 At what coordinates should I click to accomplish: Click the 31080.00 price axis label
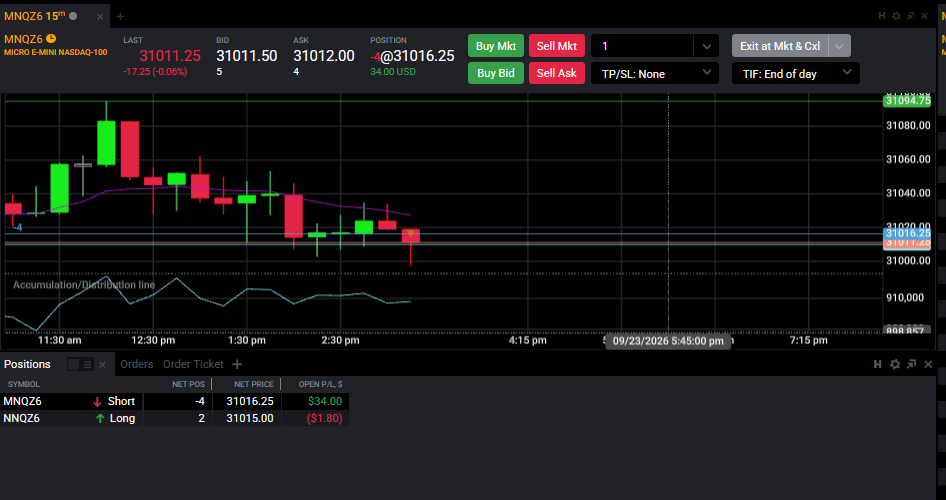908,125
